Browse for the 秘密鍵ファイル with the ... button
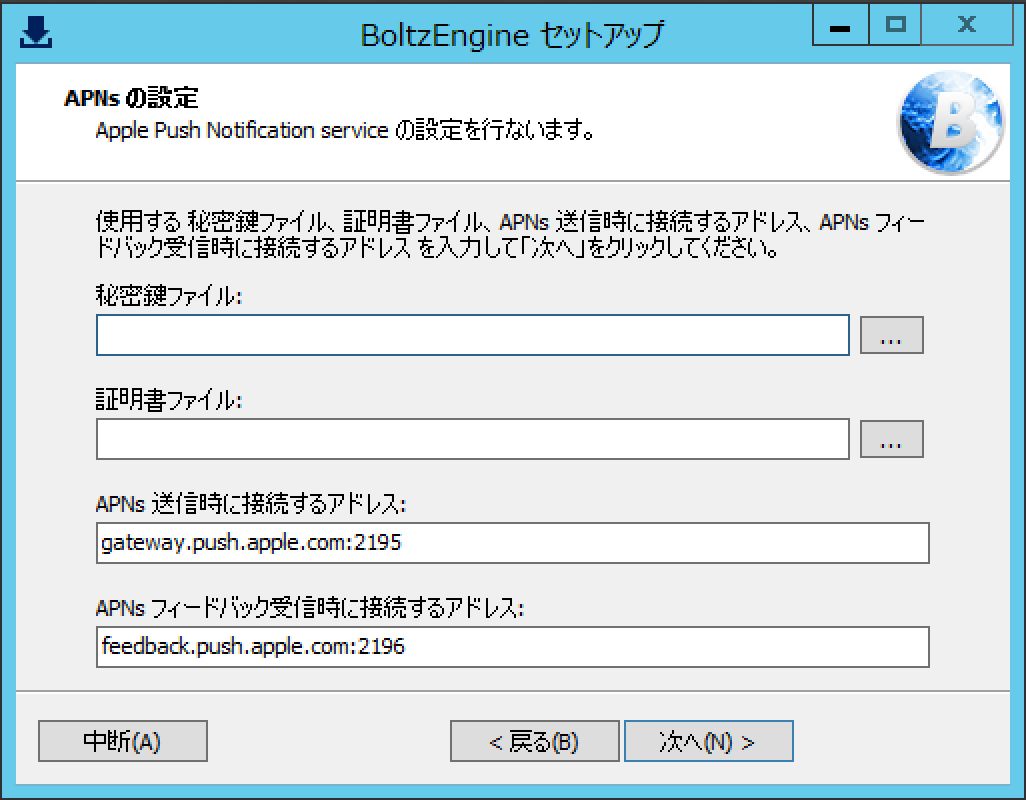The image size is (1026, 800). [x=891, y=335]
